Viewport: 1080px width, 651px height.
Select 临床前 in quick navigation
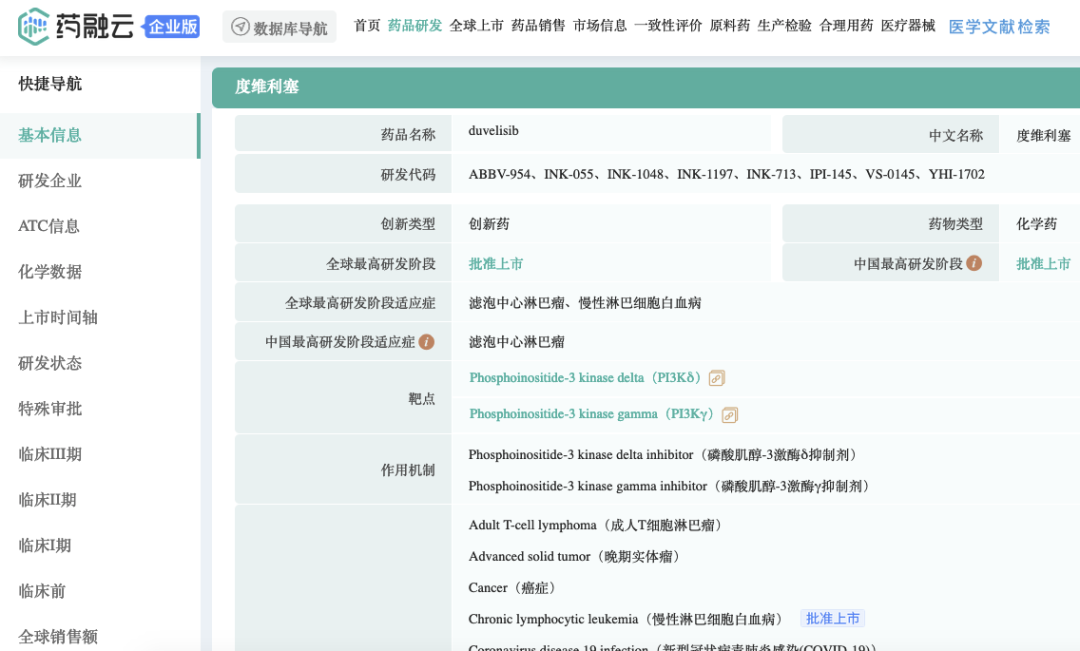[42, 590]
